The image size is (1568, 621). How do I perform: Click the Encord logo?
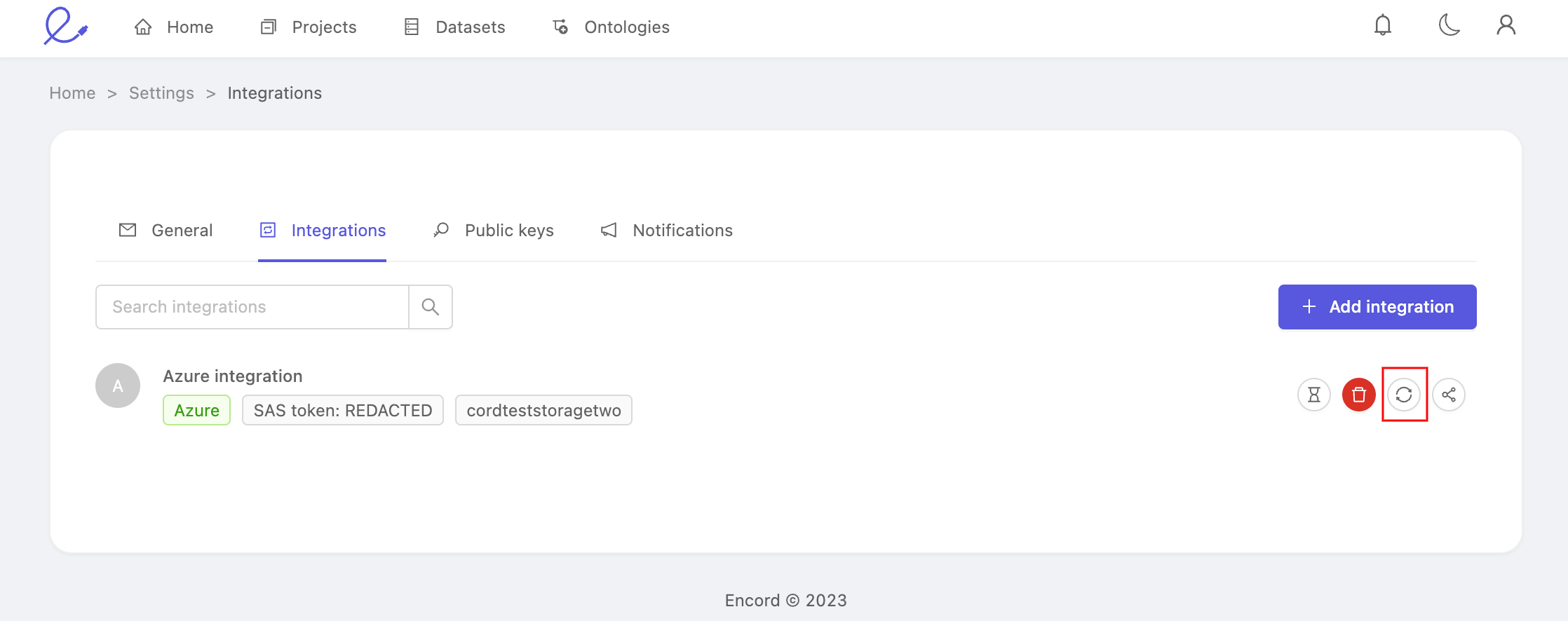66,27
